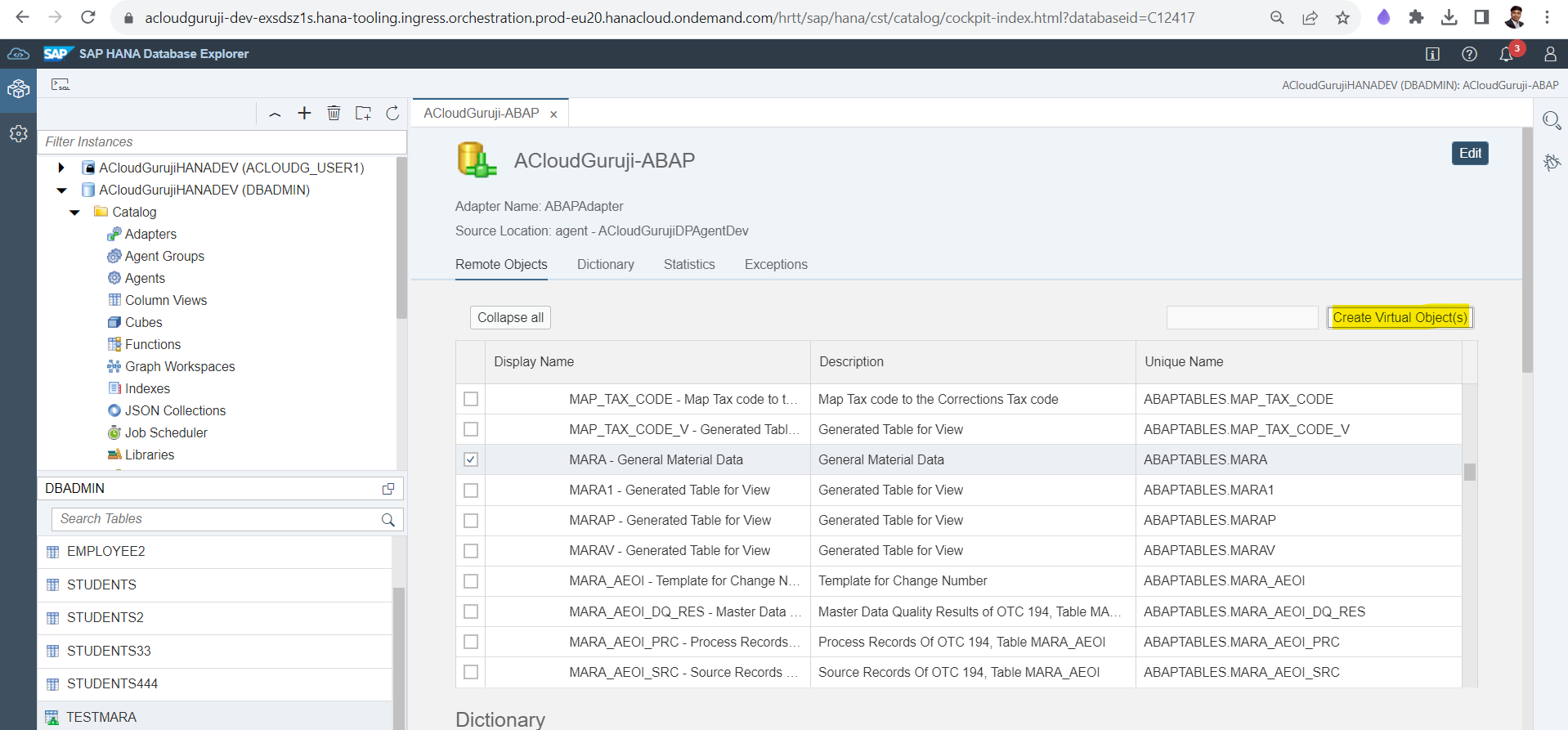This screenshot has width=1568, height=730.
Task: Open the settings gear in left sidebar
Action: (18, 134)
